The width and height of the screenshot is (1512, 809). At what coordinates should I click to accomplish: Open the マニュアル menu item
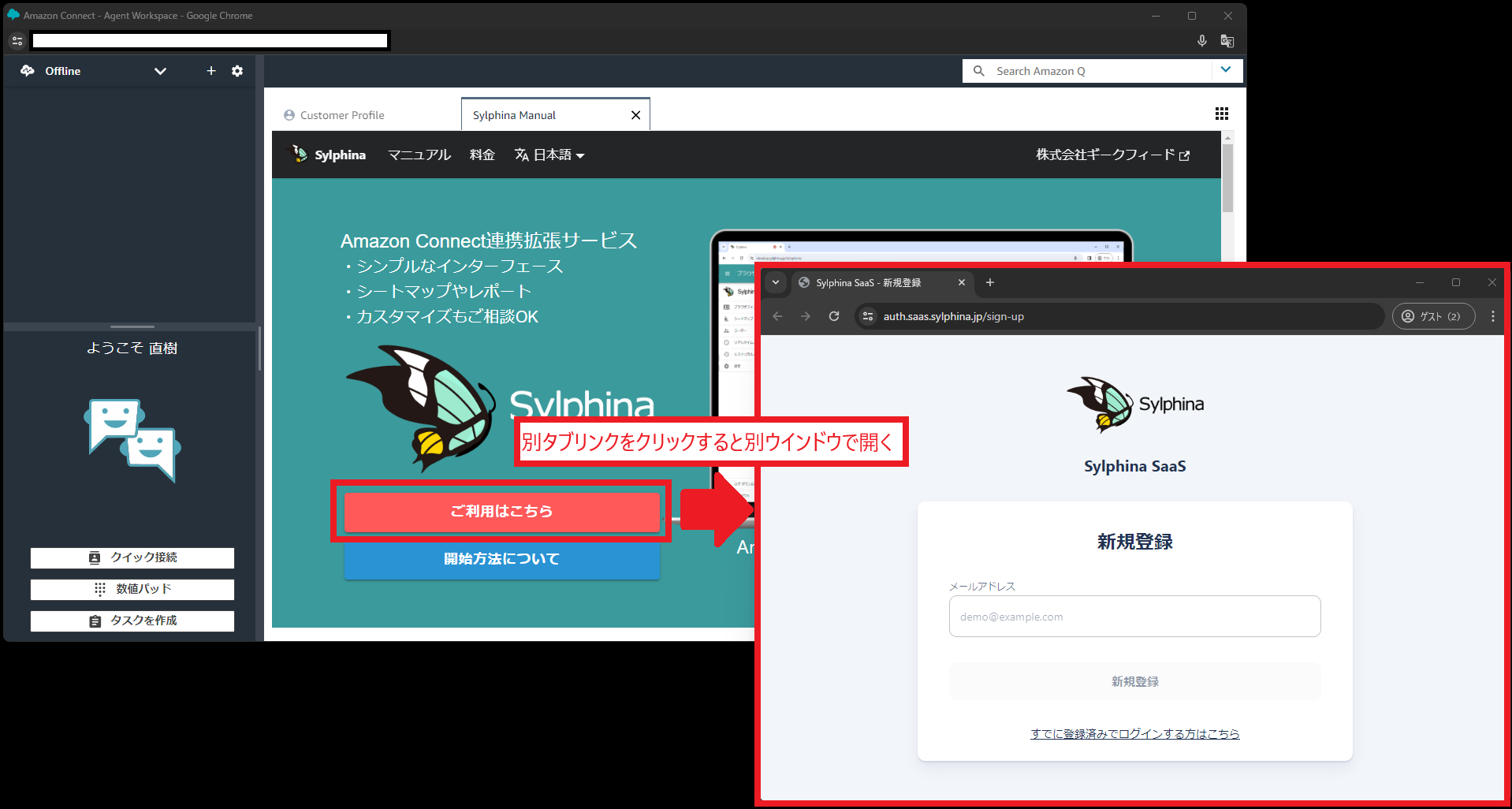click(419, 155)
